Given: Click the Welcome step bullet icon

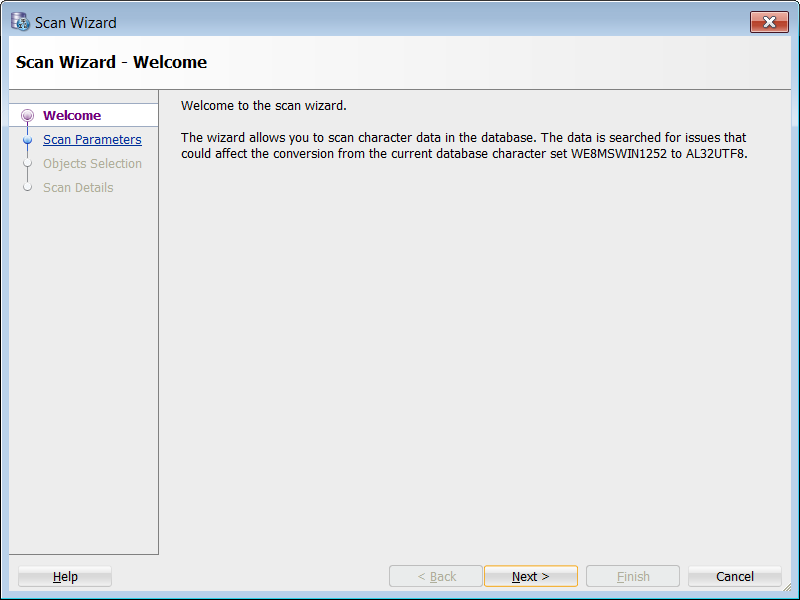Looking at the screenshot, I should tap(27, 116).
